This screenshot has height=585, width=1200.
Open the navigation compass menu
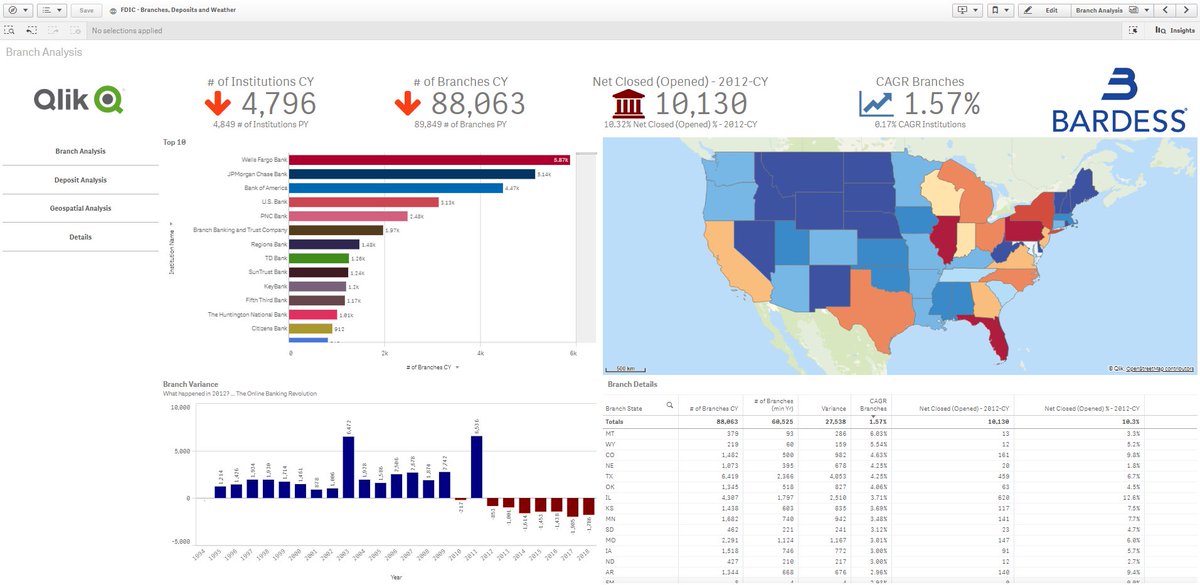18,9
